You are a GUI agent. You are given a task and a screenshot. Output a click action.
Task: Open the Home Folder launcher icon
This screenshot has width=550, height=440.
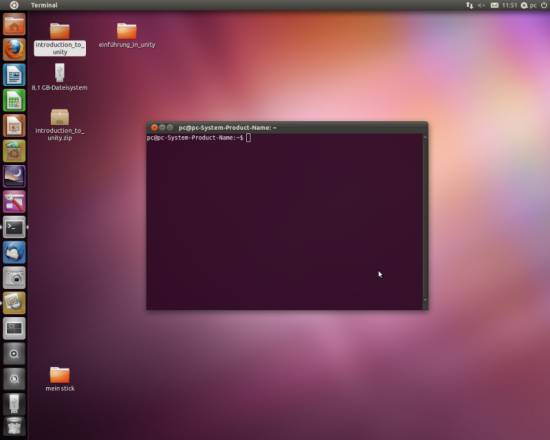pos(14,24)
